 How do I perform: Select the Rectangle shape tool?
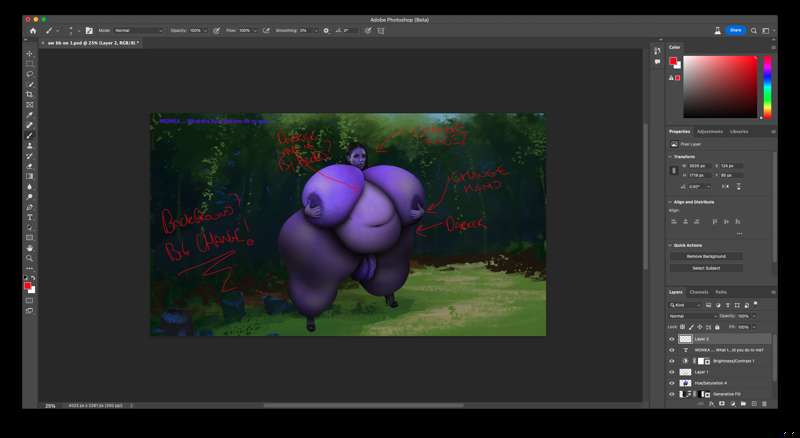coord(30,238)
